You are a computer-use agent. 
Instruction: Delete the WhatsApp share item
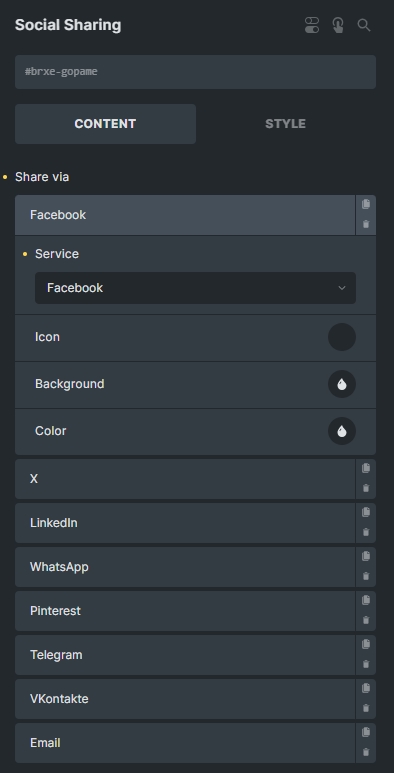pos(366,576)
